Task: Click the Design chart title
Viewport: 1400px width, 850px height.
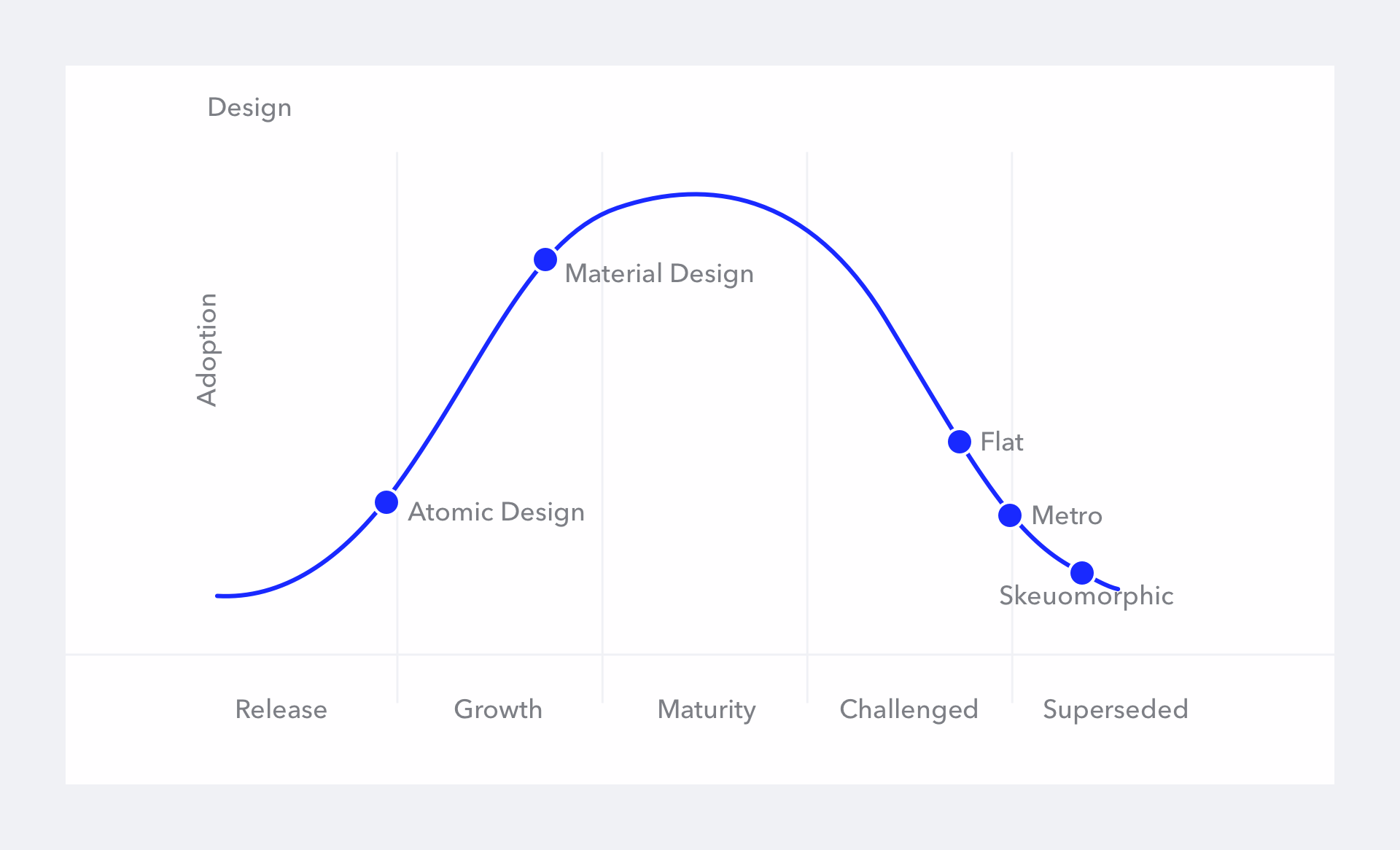Action: click(249, 108)
